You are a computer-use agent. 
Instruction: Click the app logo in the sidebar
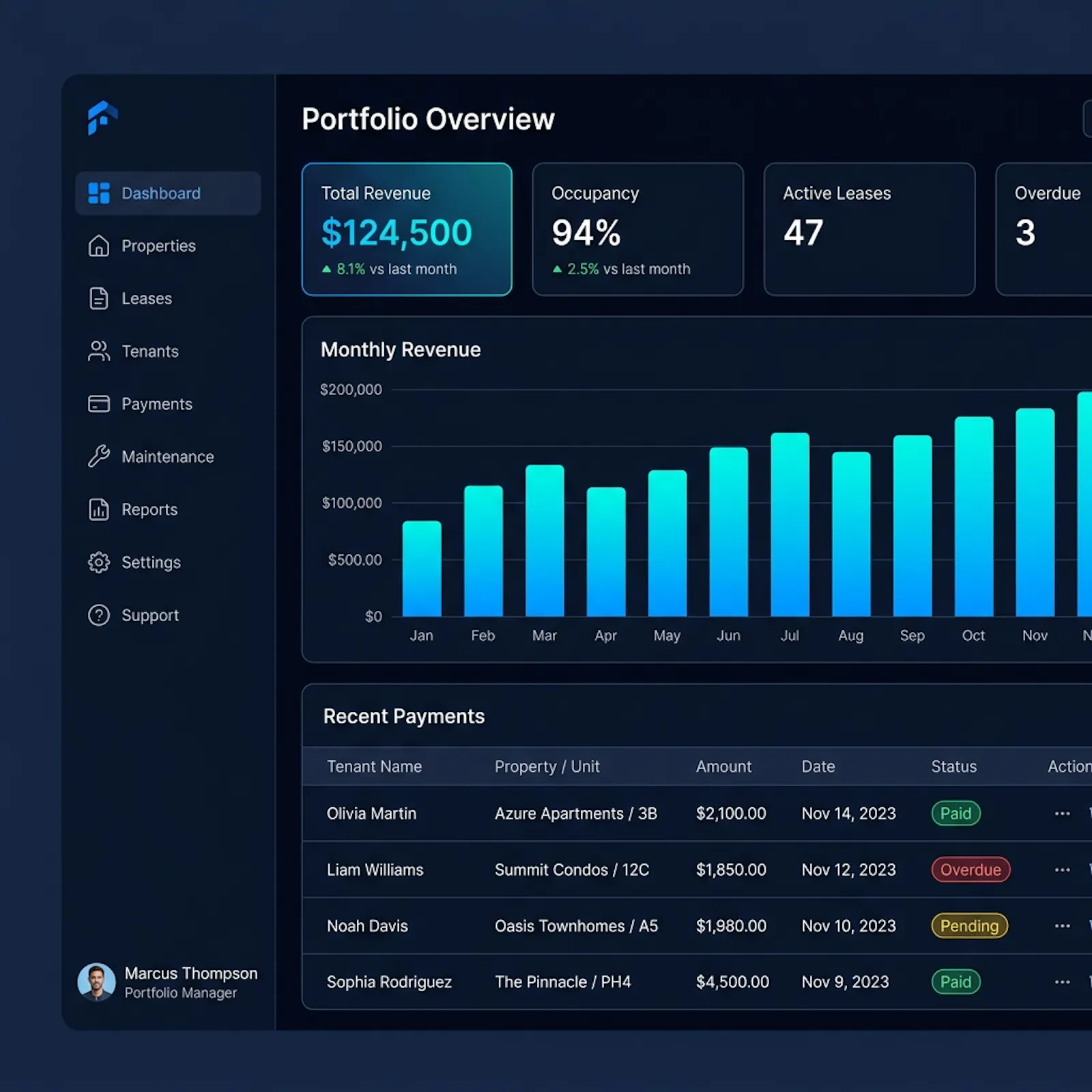pos(102,118)
